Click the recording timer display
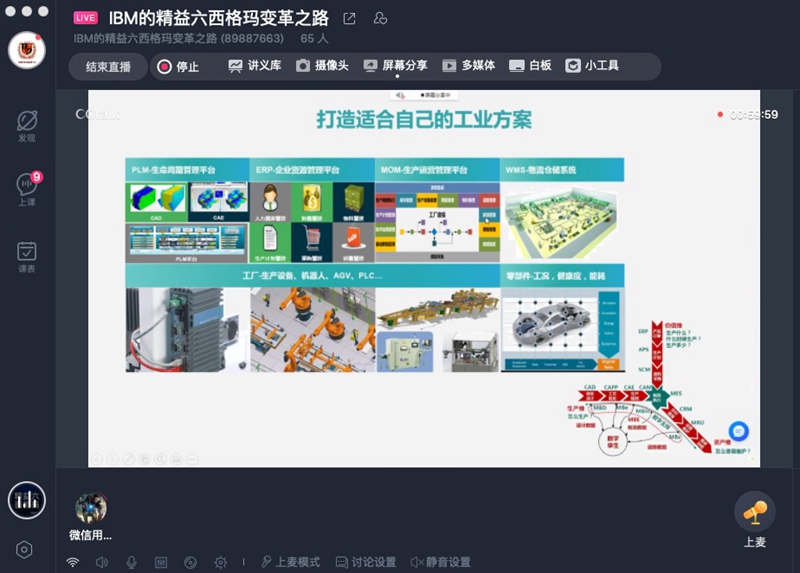 pos(754,115)
